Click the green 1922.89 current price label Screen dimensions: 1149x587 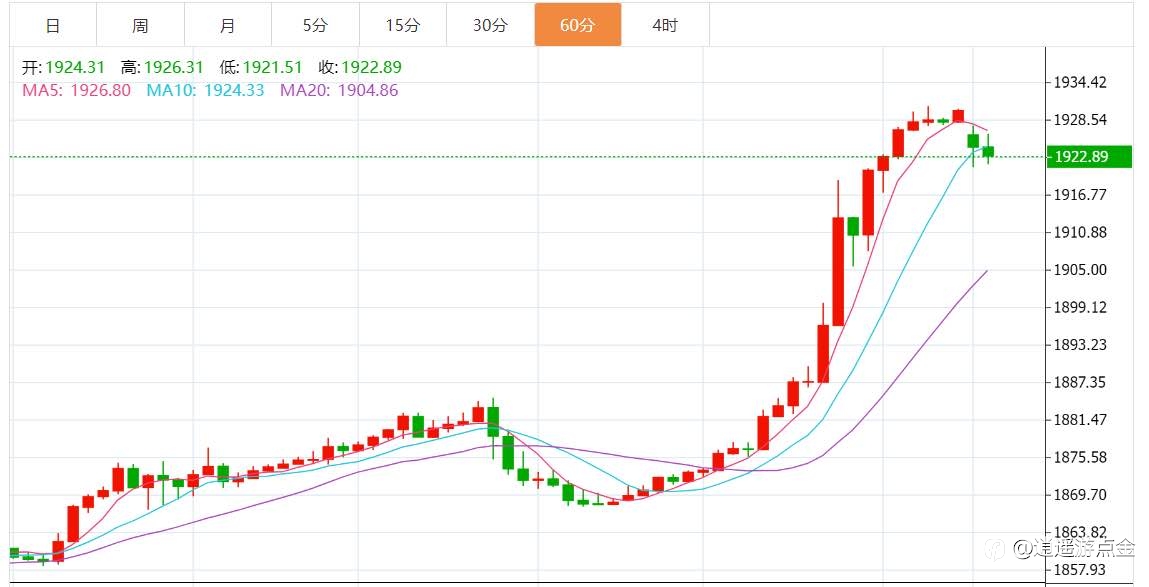pos(1088,156)
